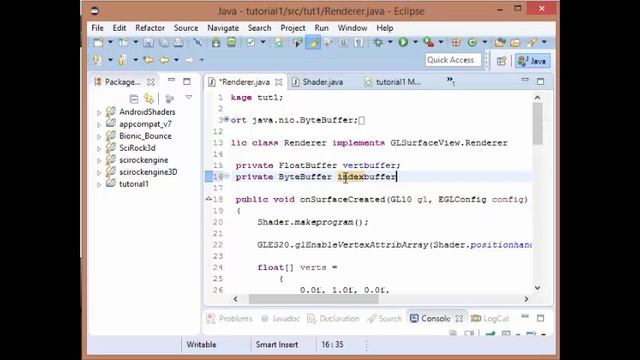Click the Forward navigation arrow

click(x=189, y=60)
